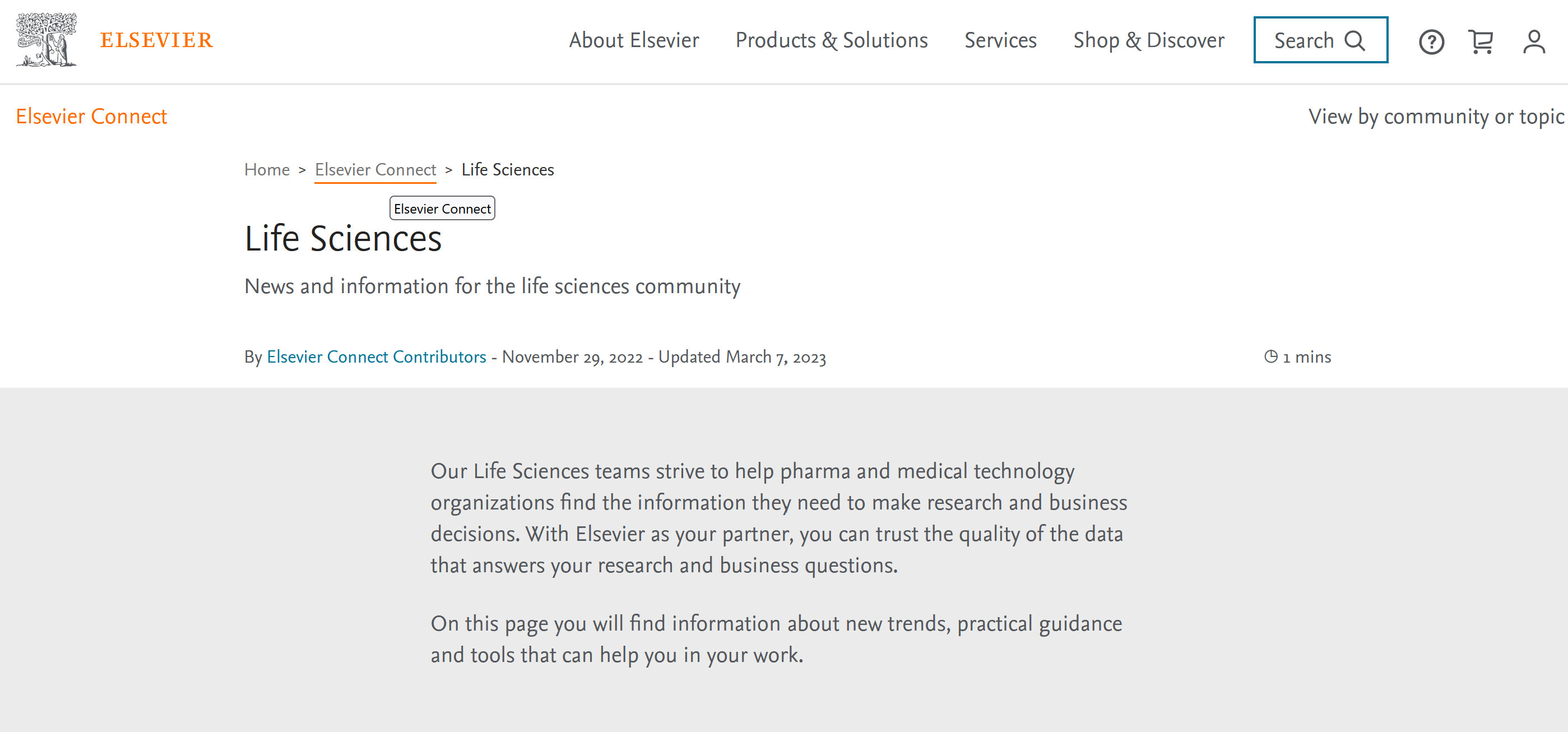
Task: Expand the Shop & Discover menu
Action: coord(1148,40)
